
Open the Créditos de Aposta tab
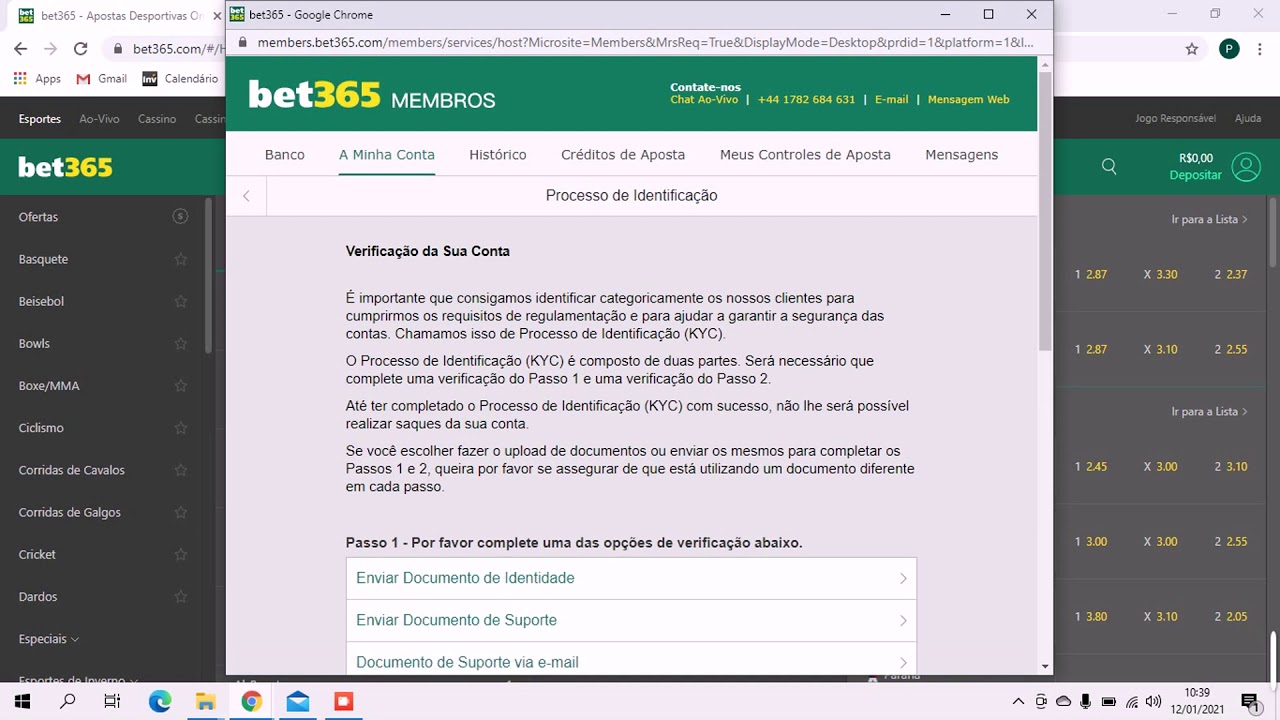pos(623,155)
